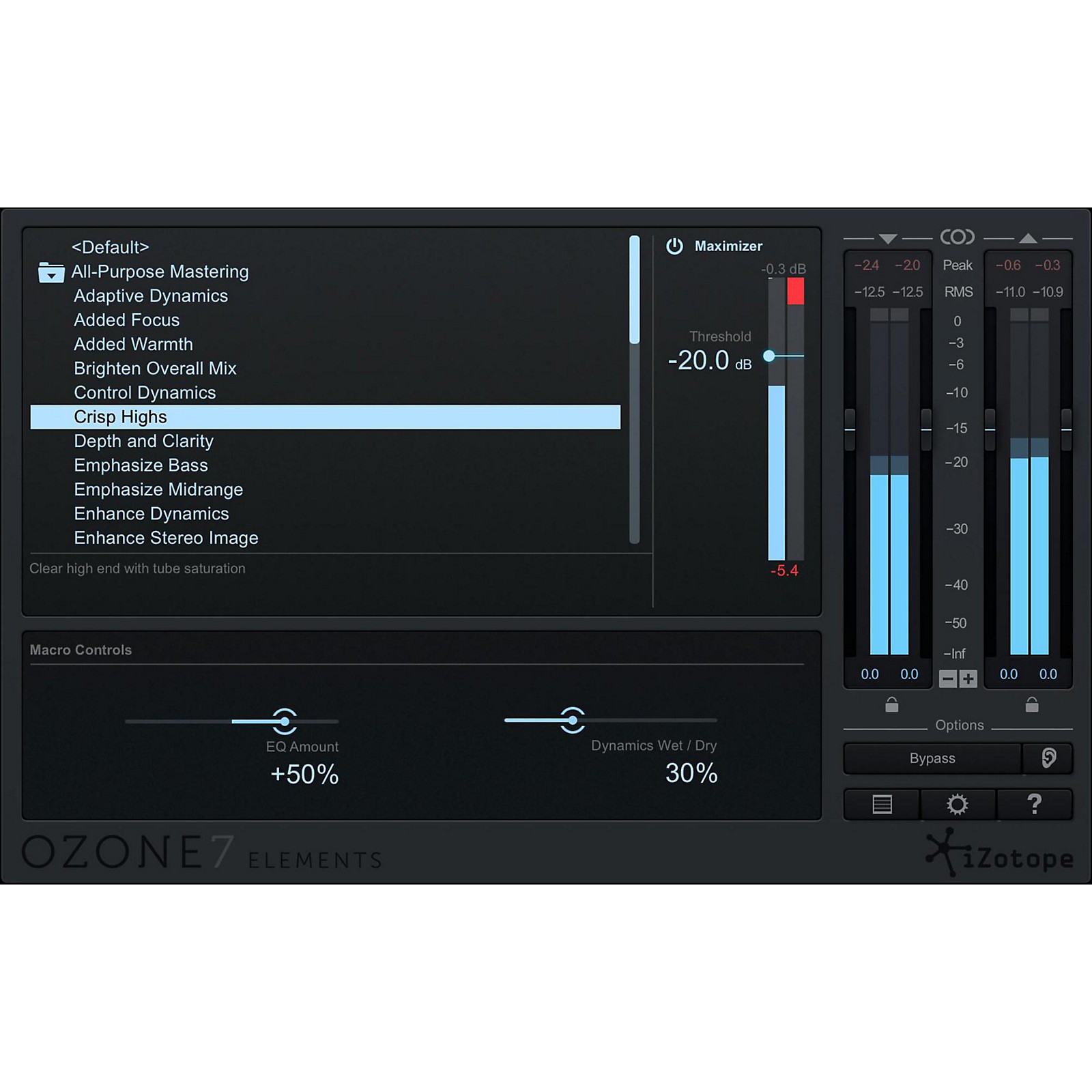Image resolution: width=1092 pixels, height=1092 pixels.
Task: Toggle the ear gain match icon
Action: tap(1048, 758)
